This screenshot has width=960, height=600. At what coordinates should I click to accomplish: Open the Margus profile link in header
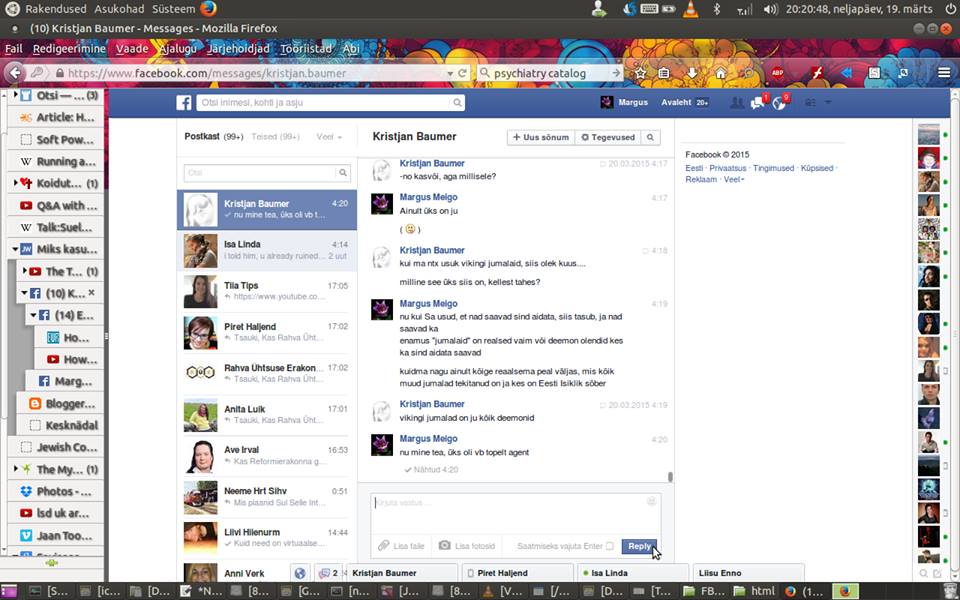click(x=624, y=102)
